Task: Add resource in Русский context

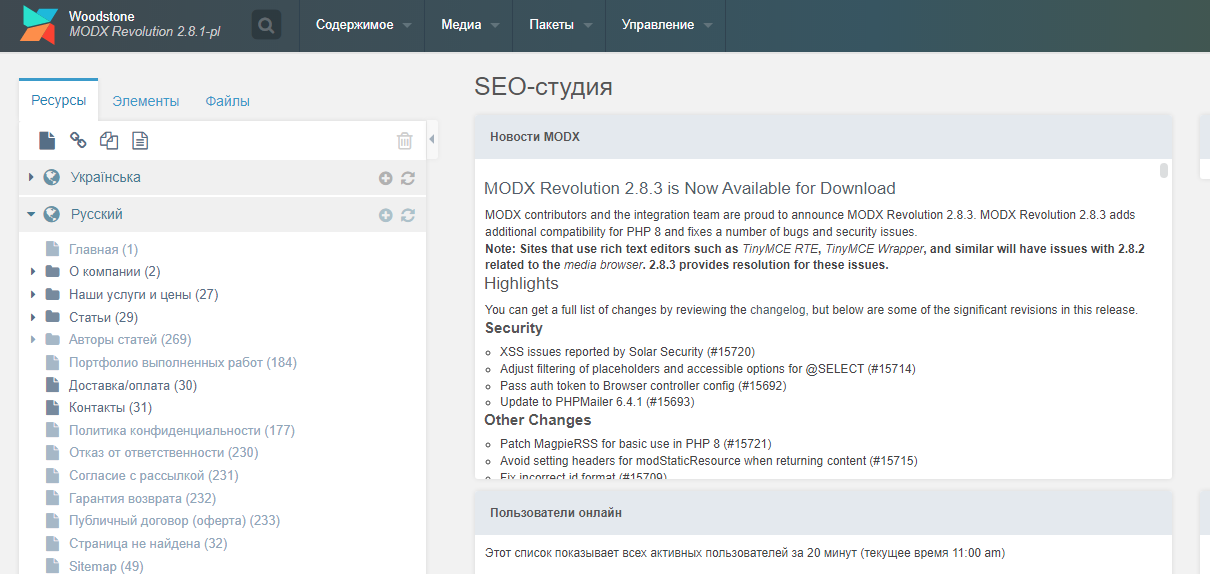Action: [386, 215]
